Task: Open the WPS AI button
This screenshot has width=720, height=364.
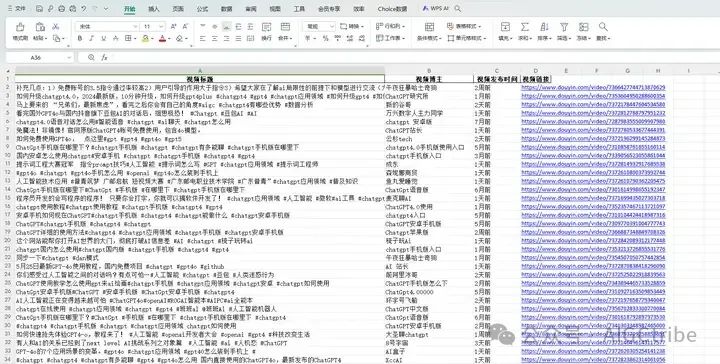Action: coord(435,9)
